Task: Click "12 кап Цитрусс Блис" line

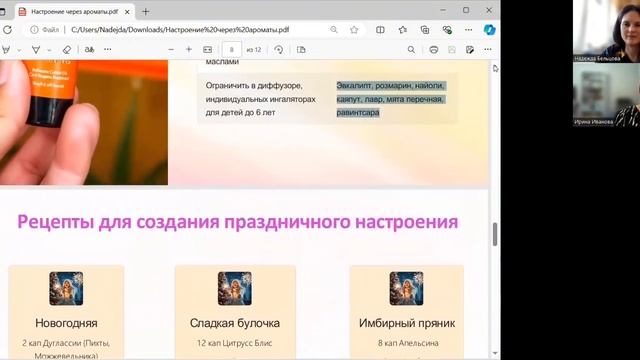Action: tap(235, 343)
